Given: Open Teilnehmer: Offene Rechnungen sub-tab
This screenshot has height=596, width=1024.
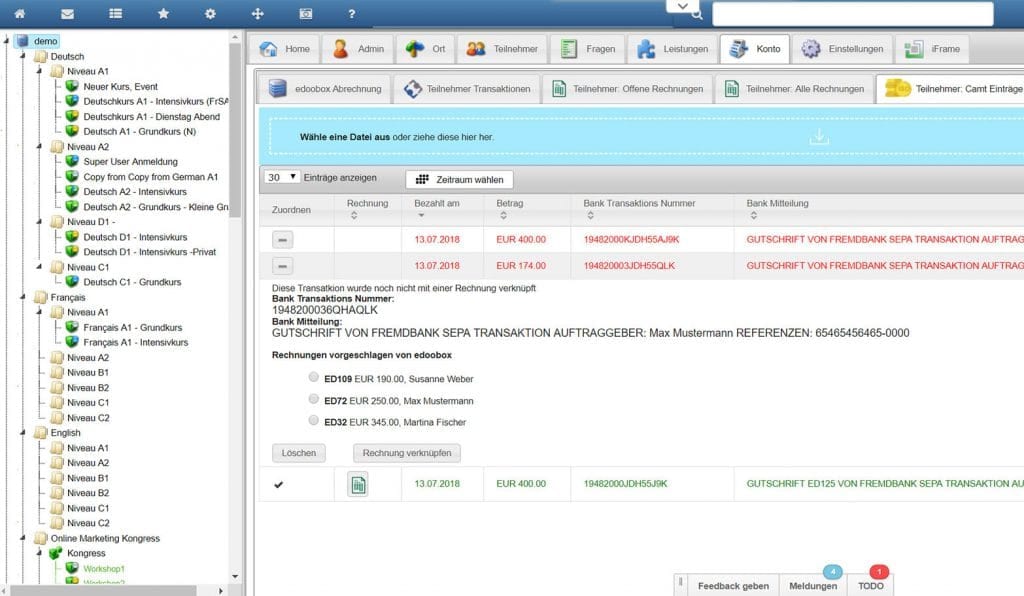Looking at the screenshot, I should (x=628, y=89).
